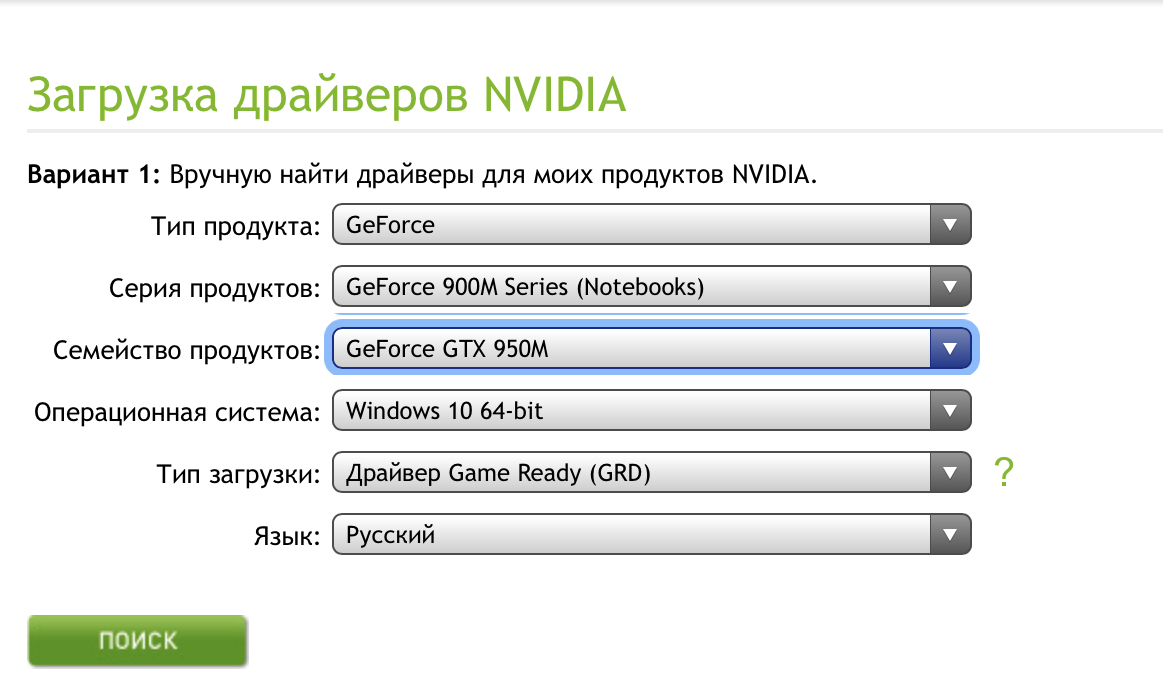Image resolution: width=1163 pixels, height=692 pixels.
Task: Click the blue arrow of Семейство продуктов dropdown
Action: point(950,350)
